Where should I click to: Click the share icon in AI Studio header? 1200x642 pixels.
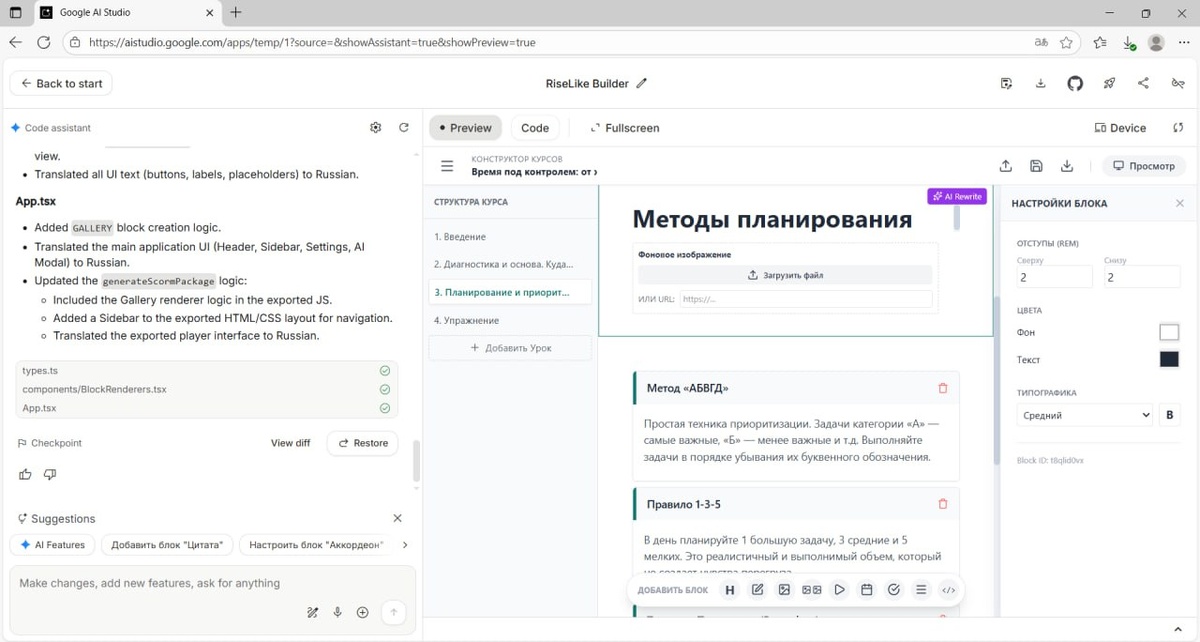1143,84
